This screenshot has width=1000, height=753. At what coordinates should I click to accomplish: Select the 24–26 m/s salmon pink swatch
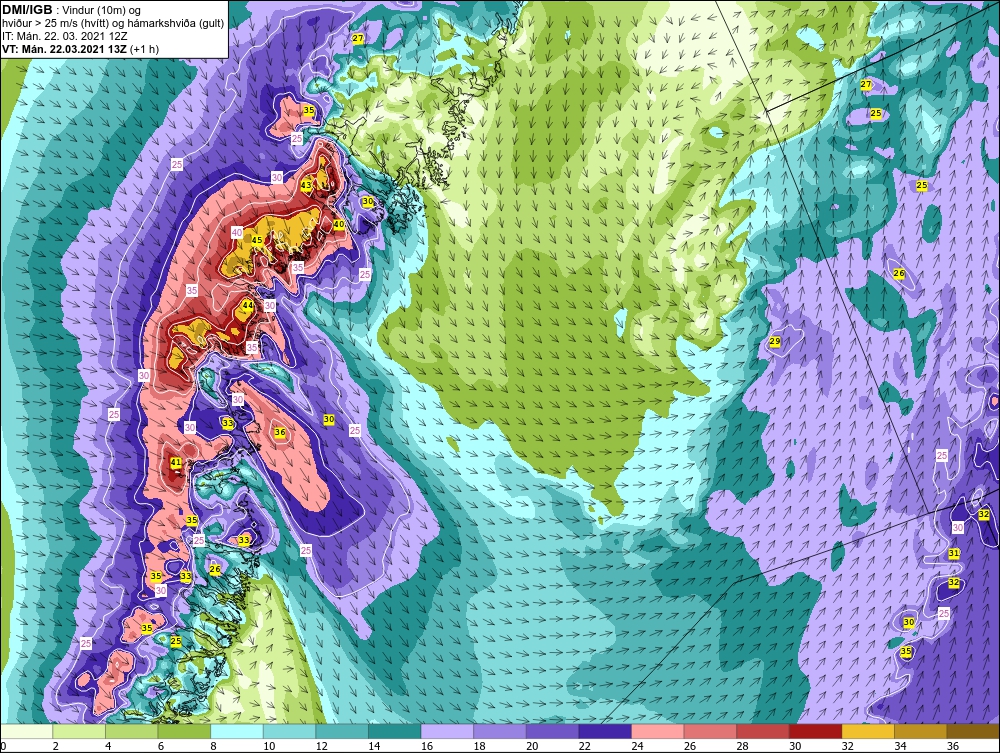click(658, 731)
